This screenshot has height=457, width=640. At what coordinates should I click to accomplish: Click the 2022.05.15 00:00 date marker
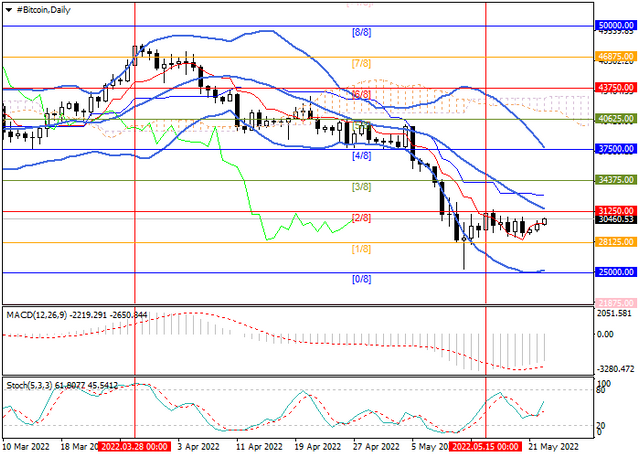[485, 446]
